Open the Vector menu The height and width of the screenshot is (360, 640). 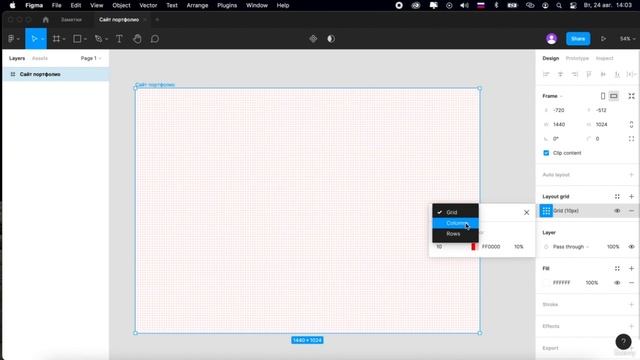click(x=148, y=5)
